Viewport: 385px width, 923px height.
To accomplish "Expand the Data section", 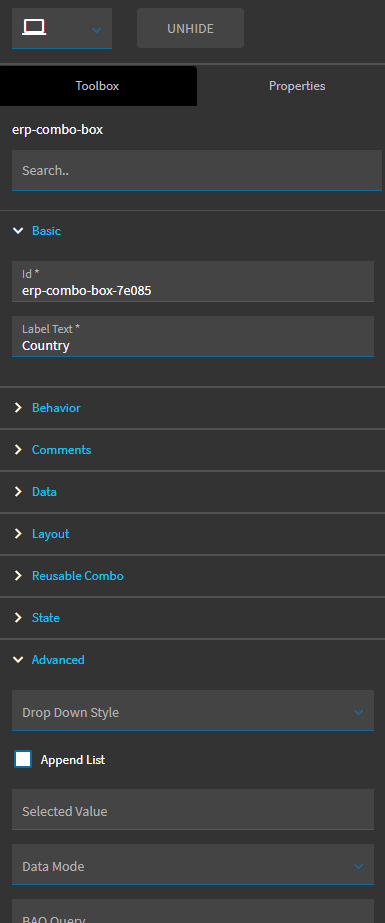I will (44, 492).
